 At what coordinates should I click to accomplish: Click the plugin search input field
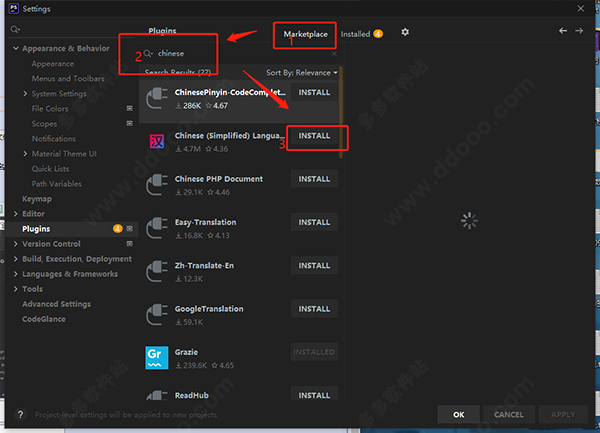[x=241, y=54]
